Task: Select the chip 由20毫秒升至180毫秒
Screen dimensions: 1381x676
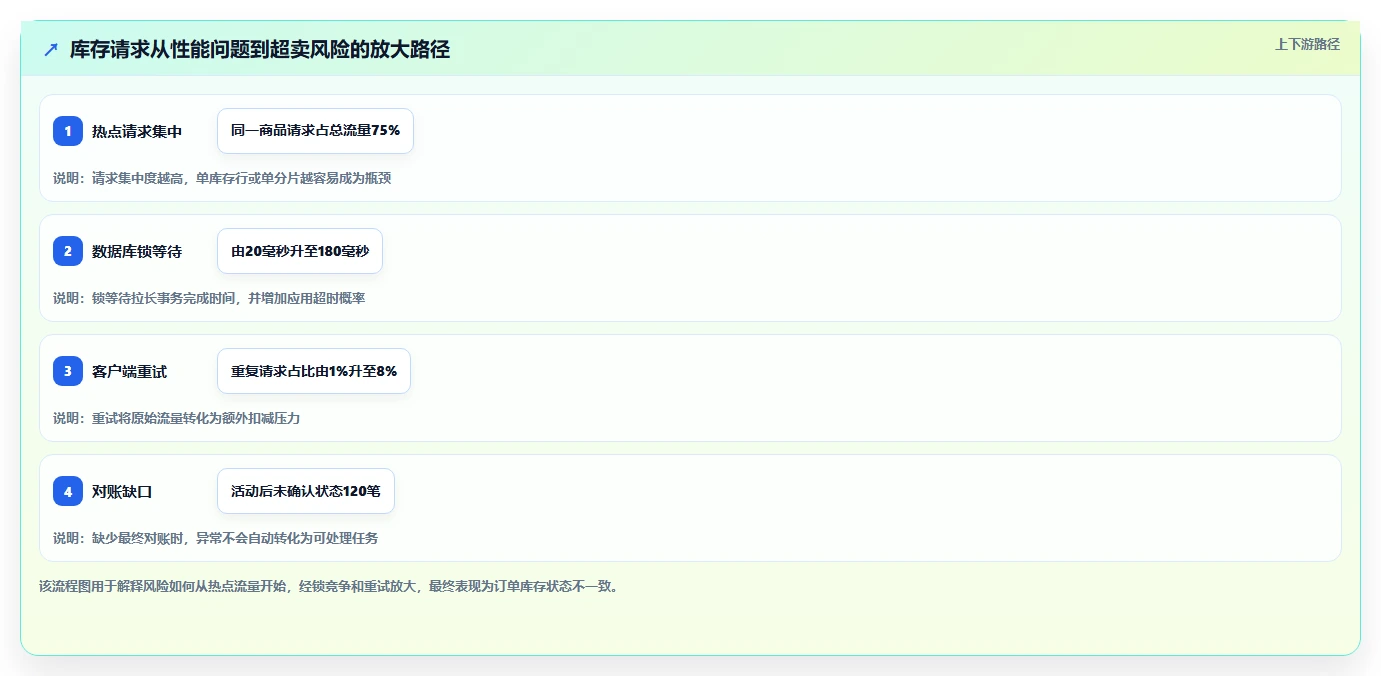Action: point(300,251)
